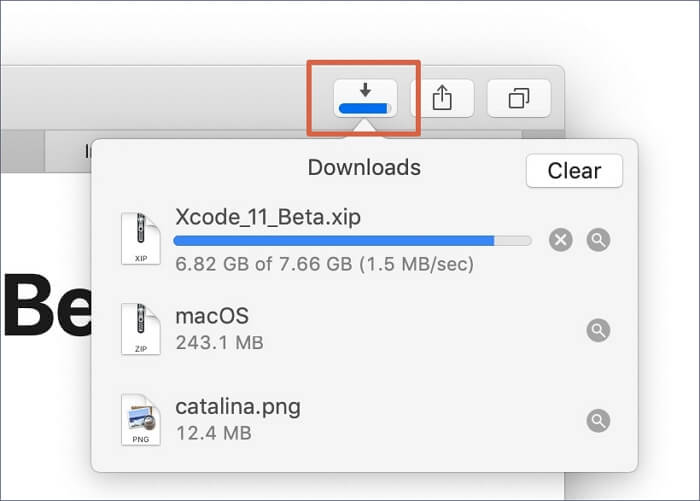Reveal macOS download in Finder magnifier
The height and width of the screenshot is (501, 700).
pos(598,330)
